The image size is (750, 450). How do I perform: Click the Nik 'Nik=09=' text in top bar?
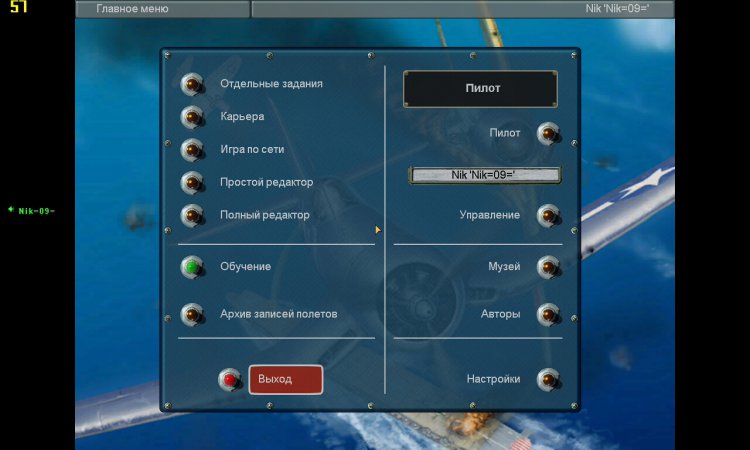617,9
